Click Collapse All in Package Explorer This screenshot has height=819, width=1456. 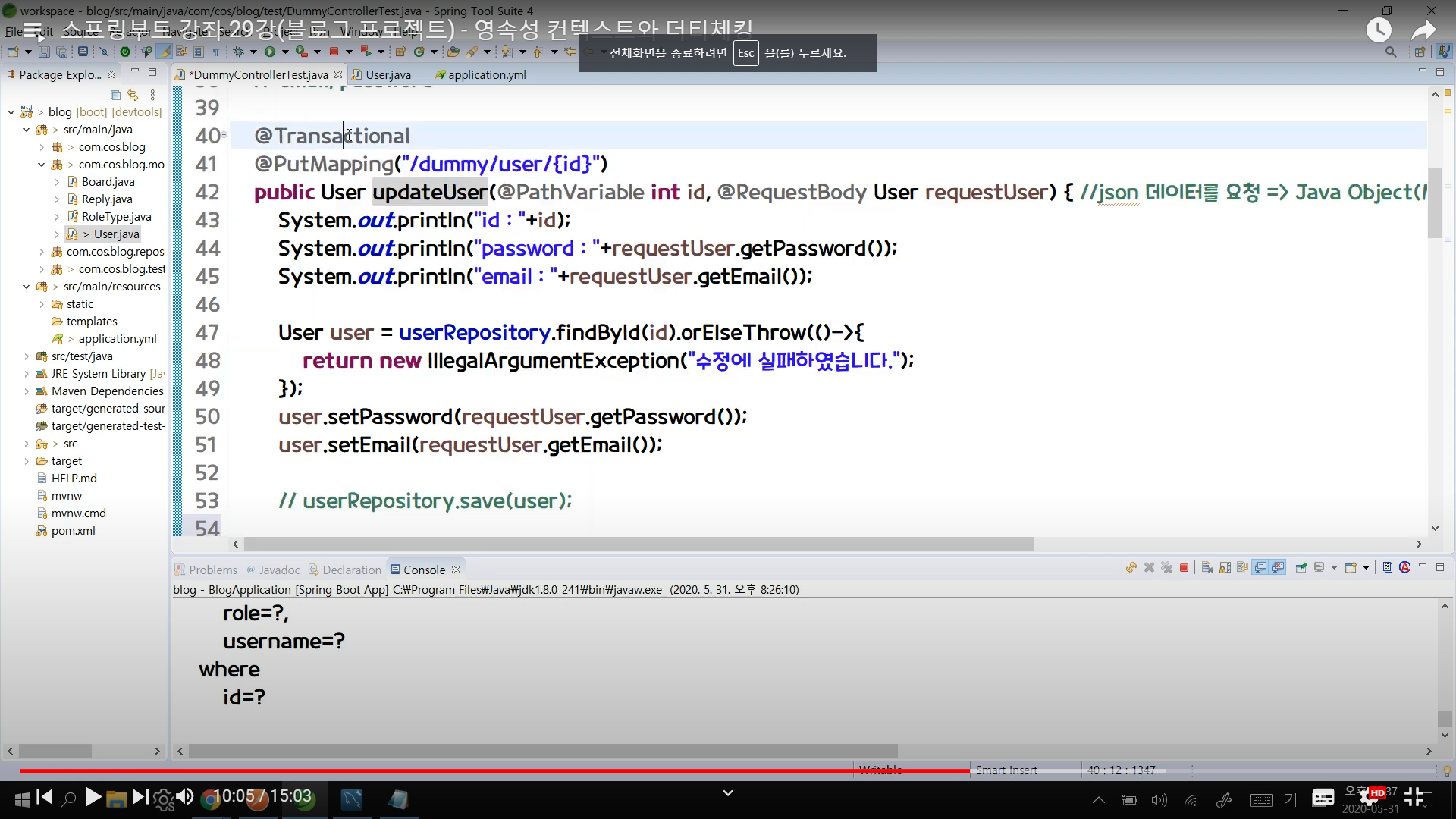click(115, 95)
